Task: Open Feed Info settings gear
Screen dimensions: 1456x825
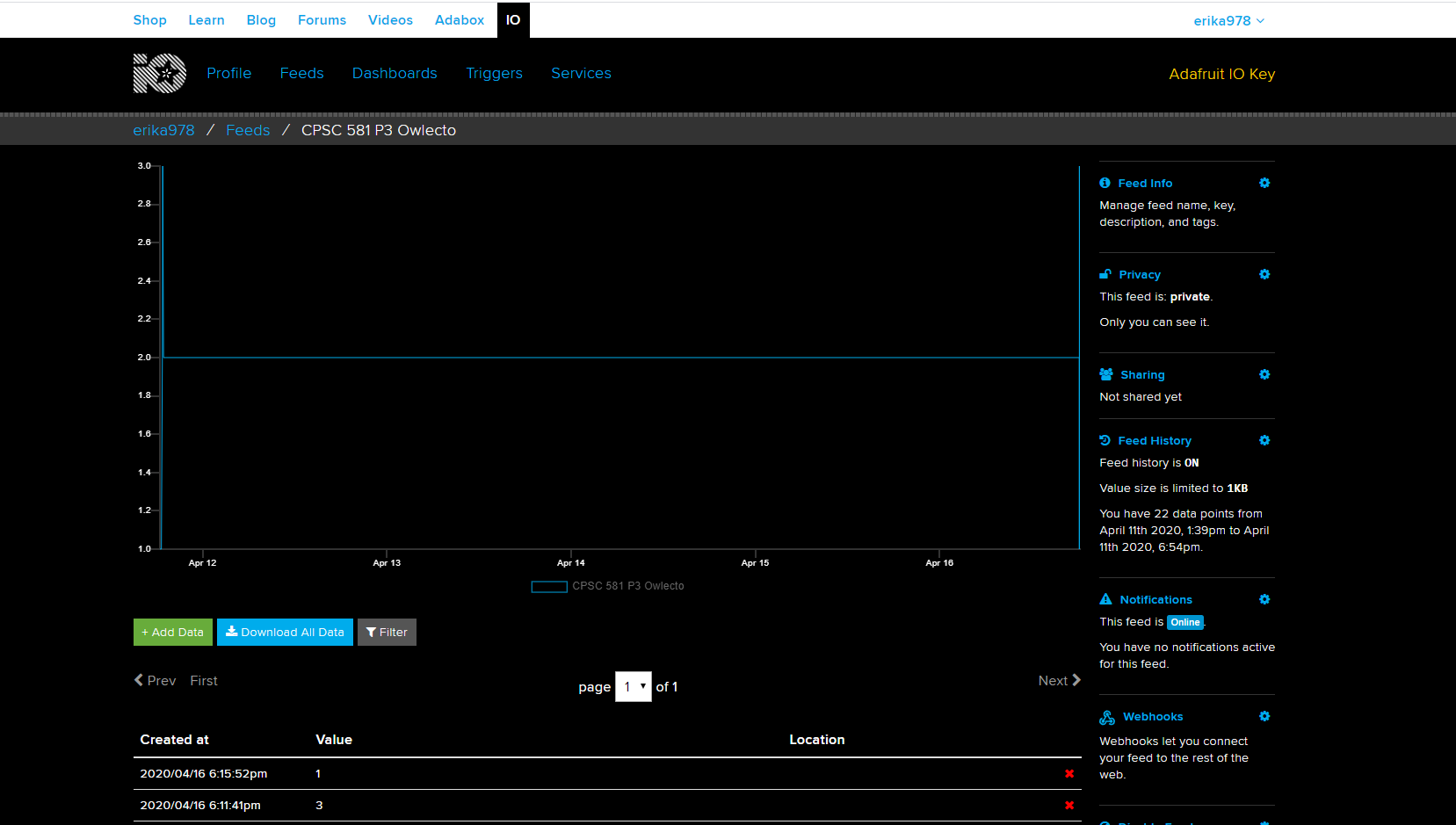Action: tap(1264, 183)
